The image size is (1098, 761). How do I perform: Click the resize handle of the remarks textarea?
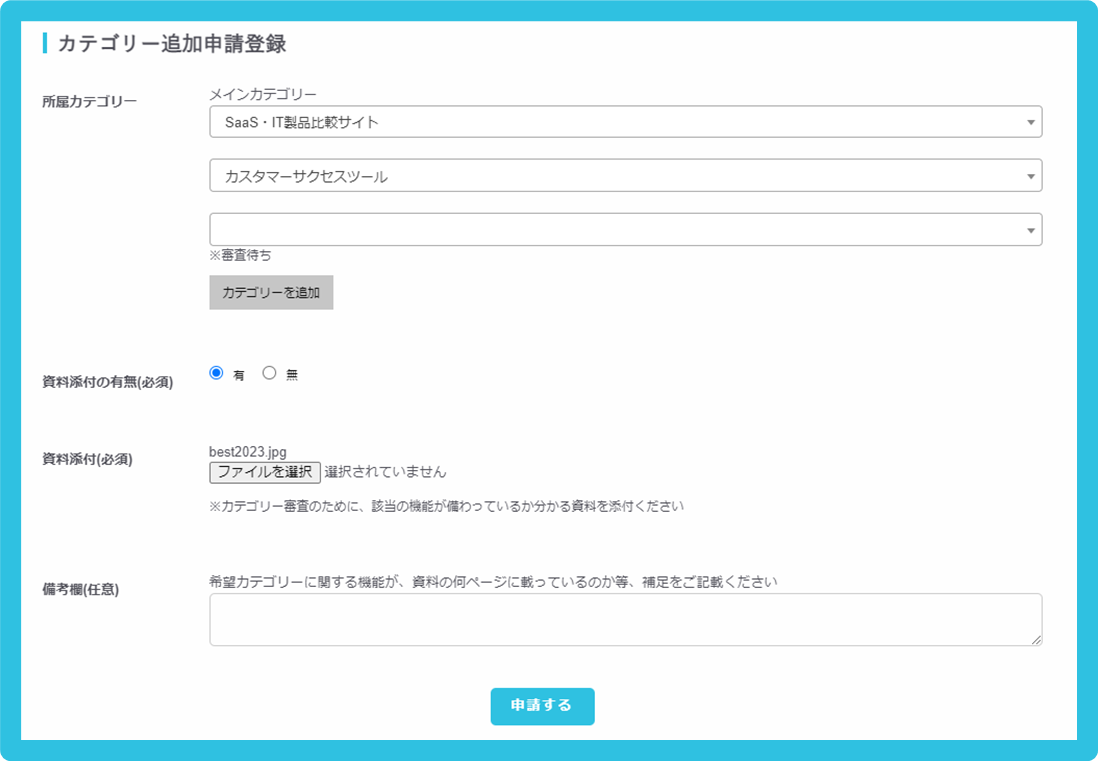[x=1036, y=640]
